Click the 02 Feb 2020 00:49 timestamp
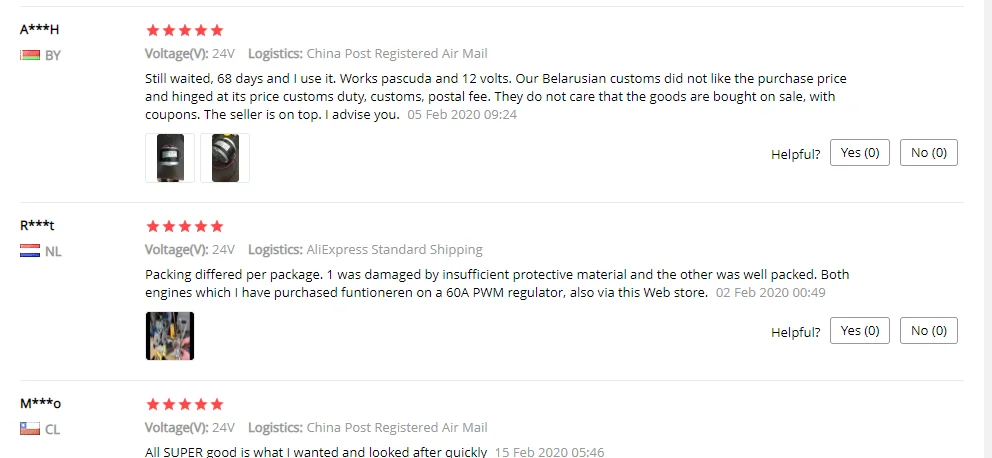This screenshot has height=458, width=992. (x=771, y=293)
